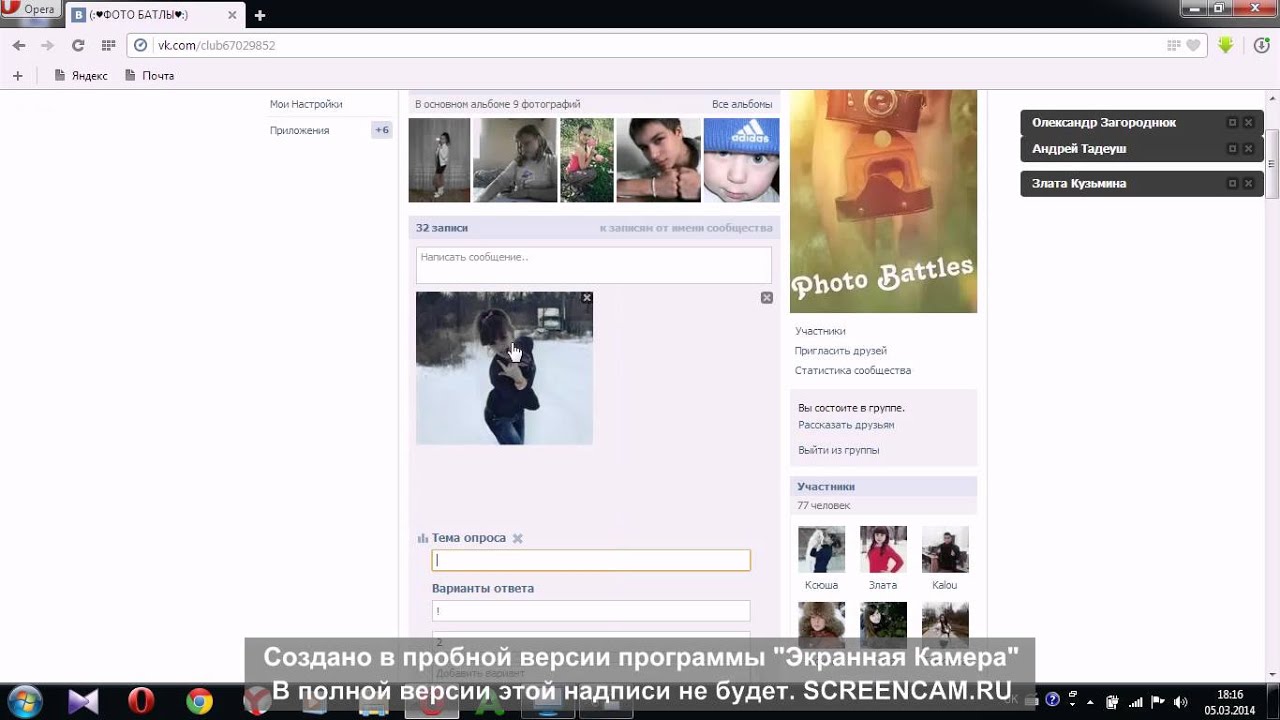Viewport: 1280px width, 720px height.
Task: Close the Олександр Загороднюк chat tab
Action: point(1248,122)
